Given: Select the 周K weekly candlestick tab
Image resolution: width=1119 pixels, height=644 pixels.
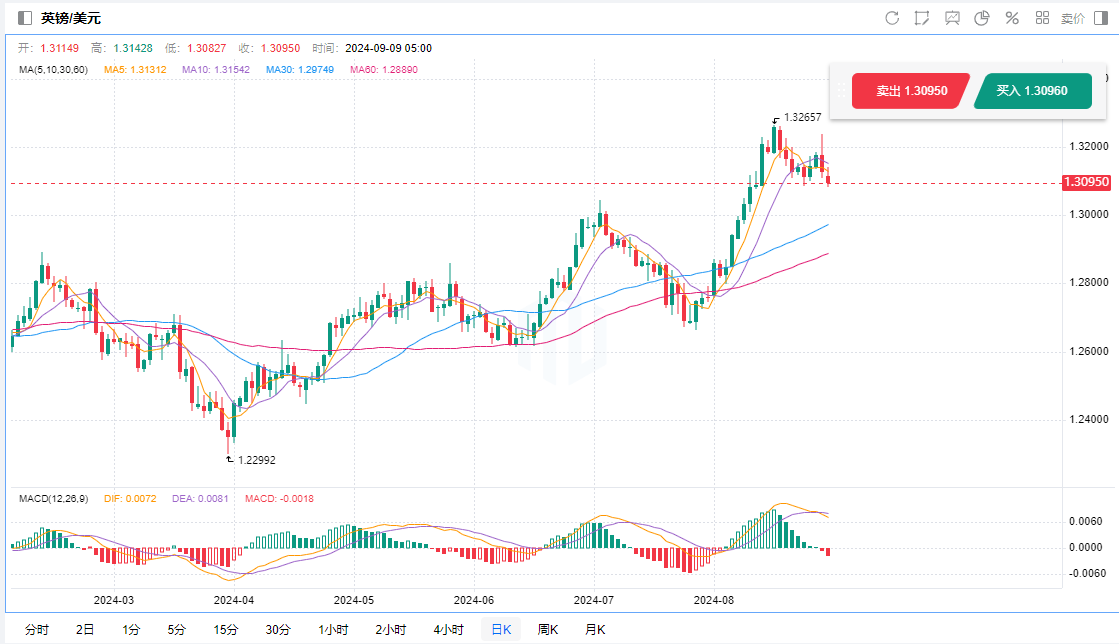Looking at the screenshot, I should click(547, 630).
